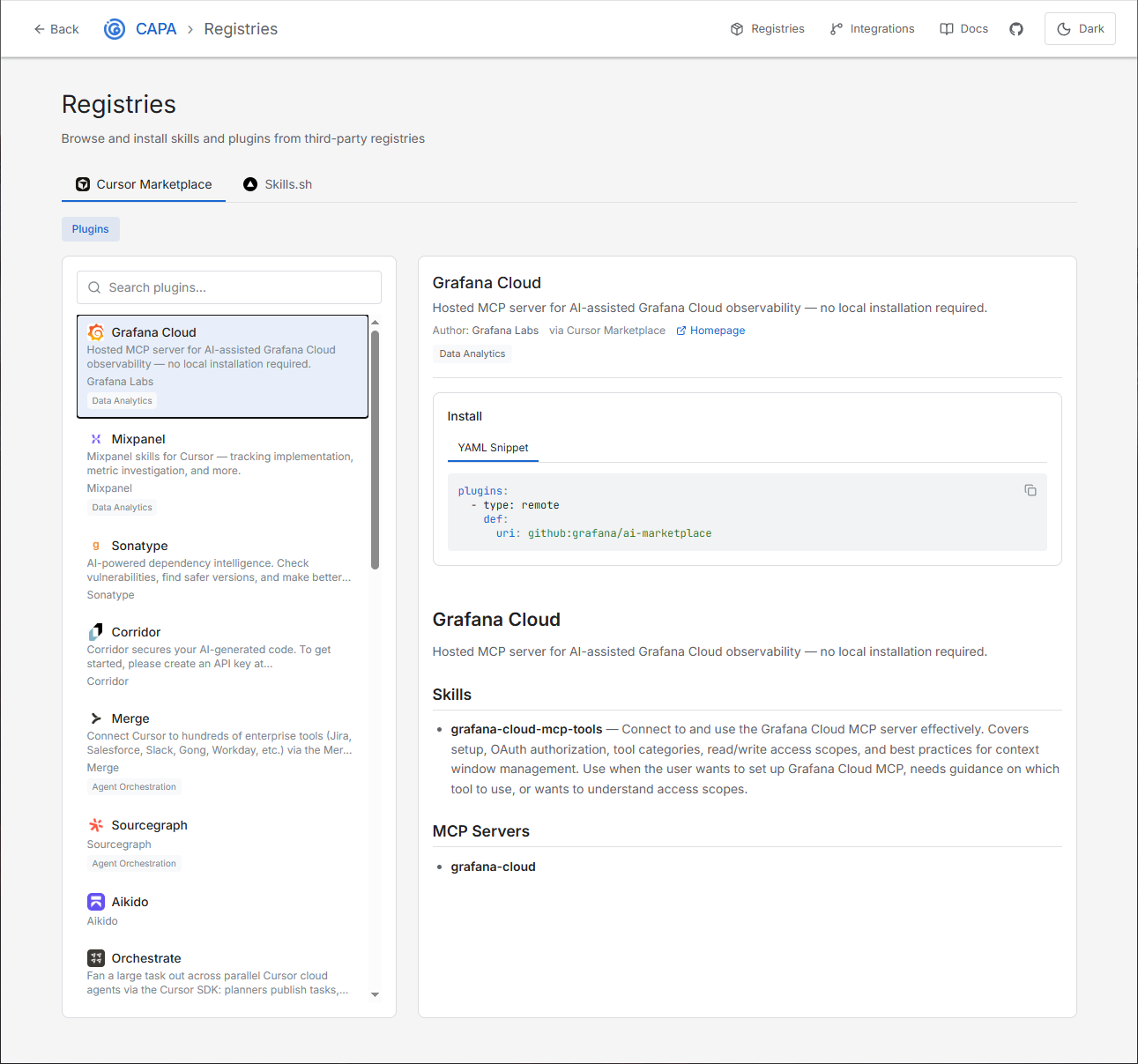Click the CAPA logo icon

click(115, 29)
